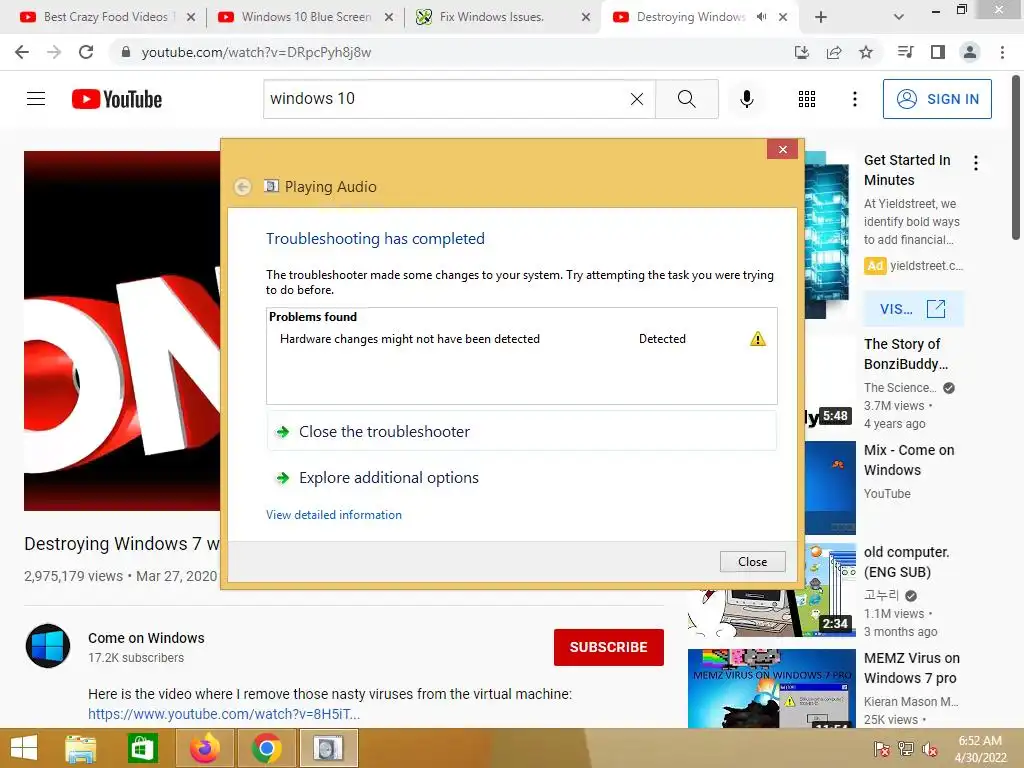Switch to Best Crazy Food Videos tab
Viewport: 1024px width, 768px height.
(x=105, y=17)
